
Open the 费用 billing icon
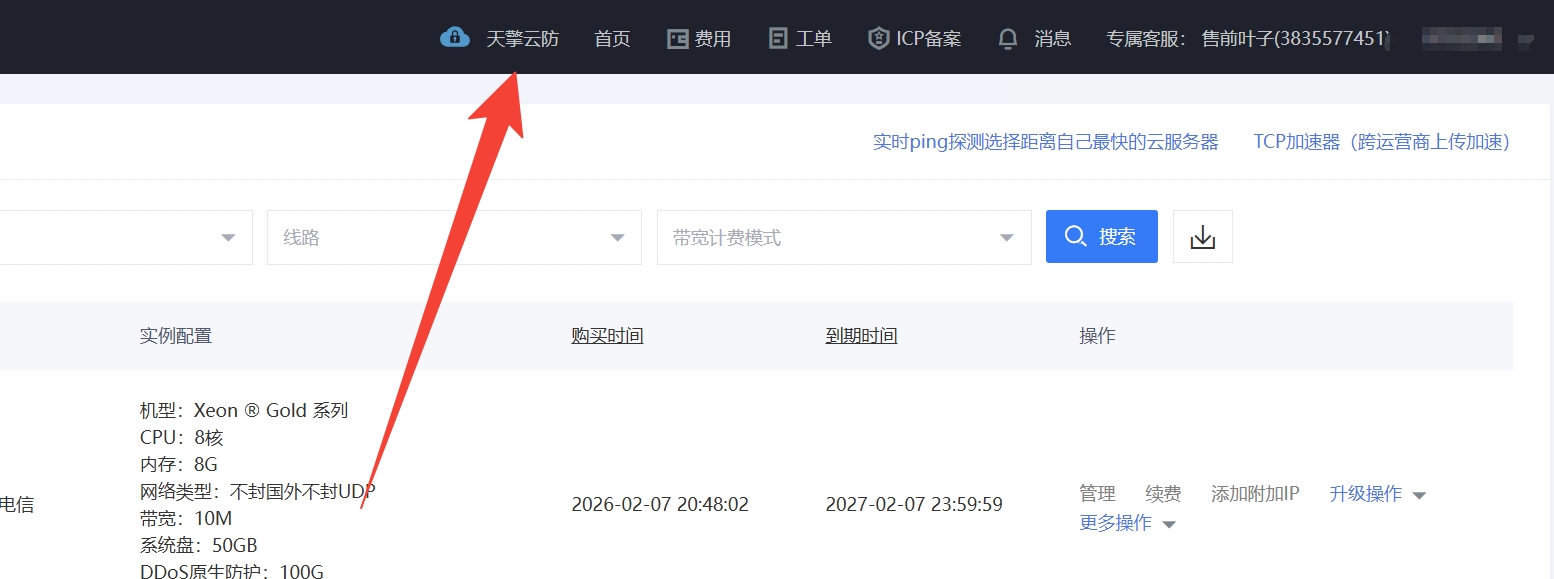tap(678, 39)
